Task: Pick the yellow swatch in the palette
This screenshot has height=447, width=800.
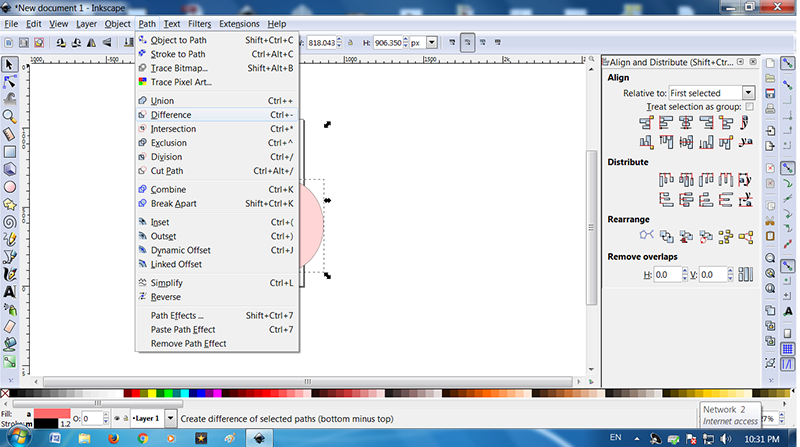Action: [x=152, y=393]
